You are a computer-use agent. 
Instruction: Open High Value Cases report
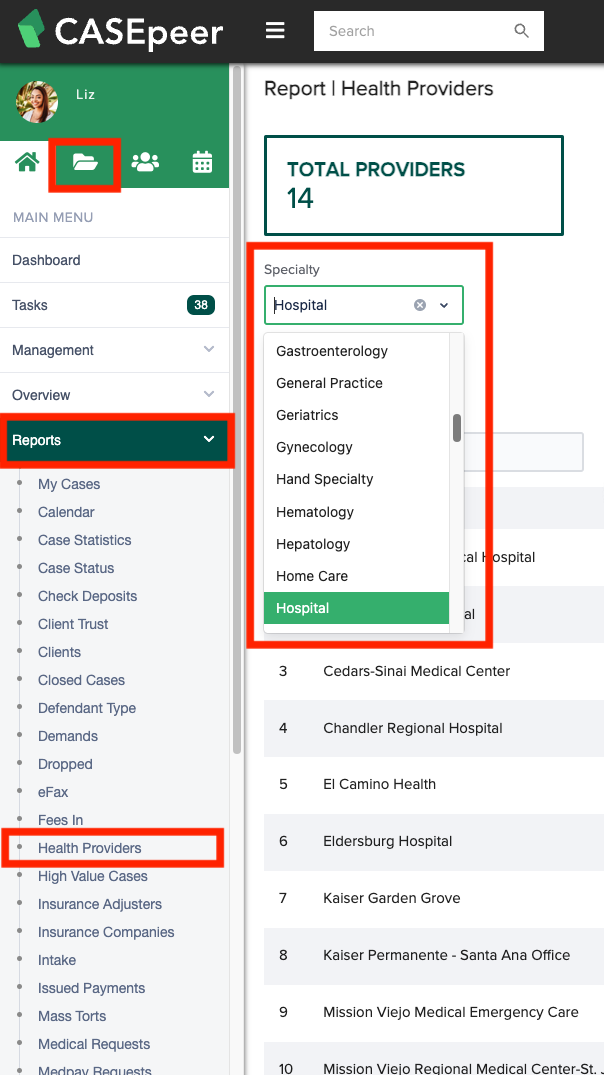[x=93, y=877]
